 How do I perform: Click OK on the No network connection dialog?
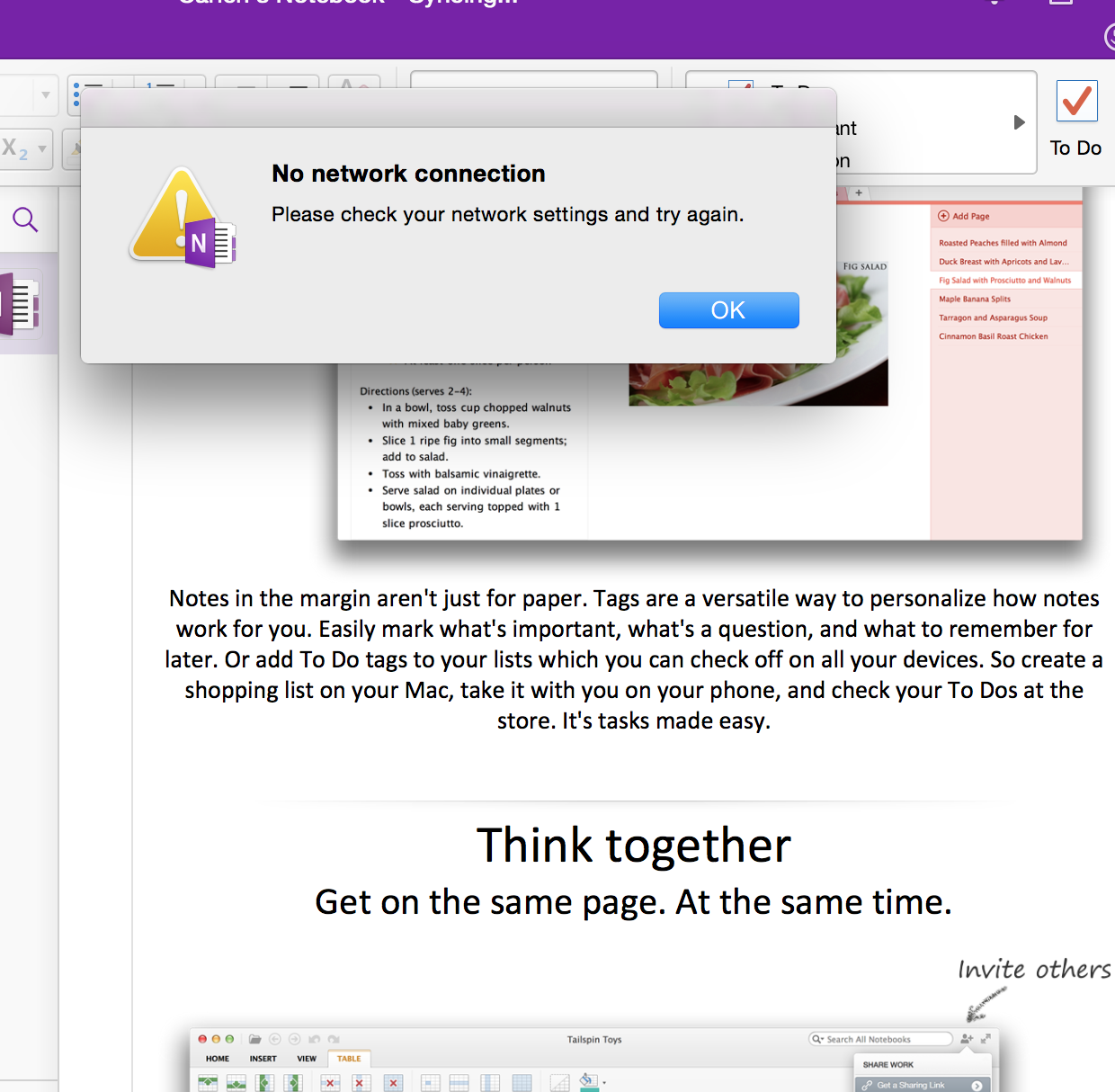[728, 309]
